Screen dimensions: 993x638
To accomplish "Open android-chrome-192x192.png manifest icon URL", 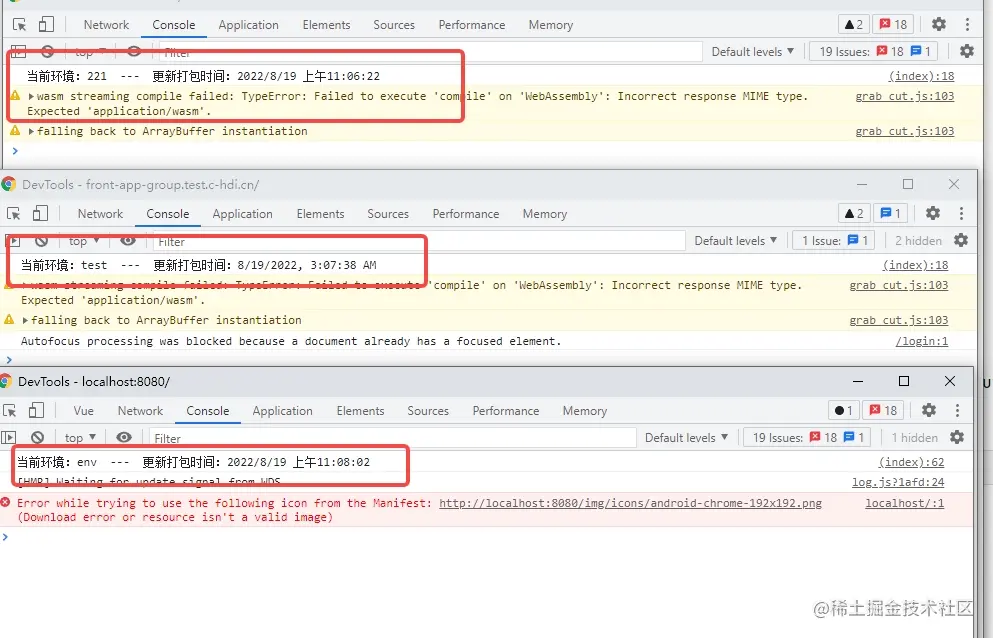I will 630,503.
